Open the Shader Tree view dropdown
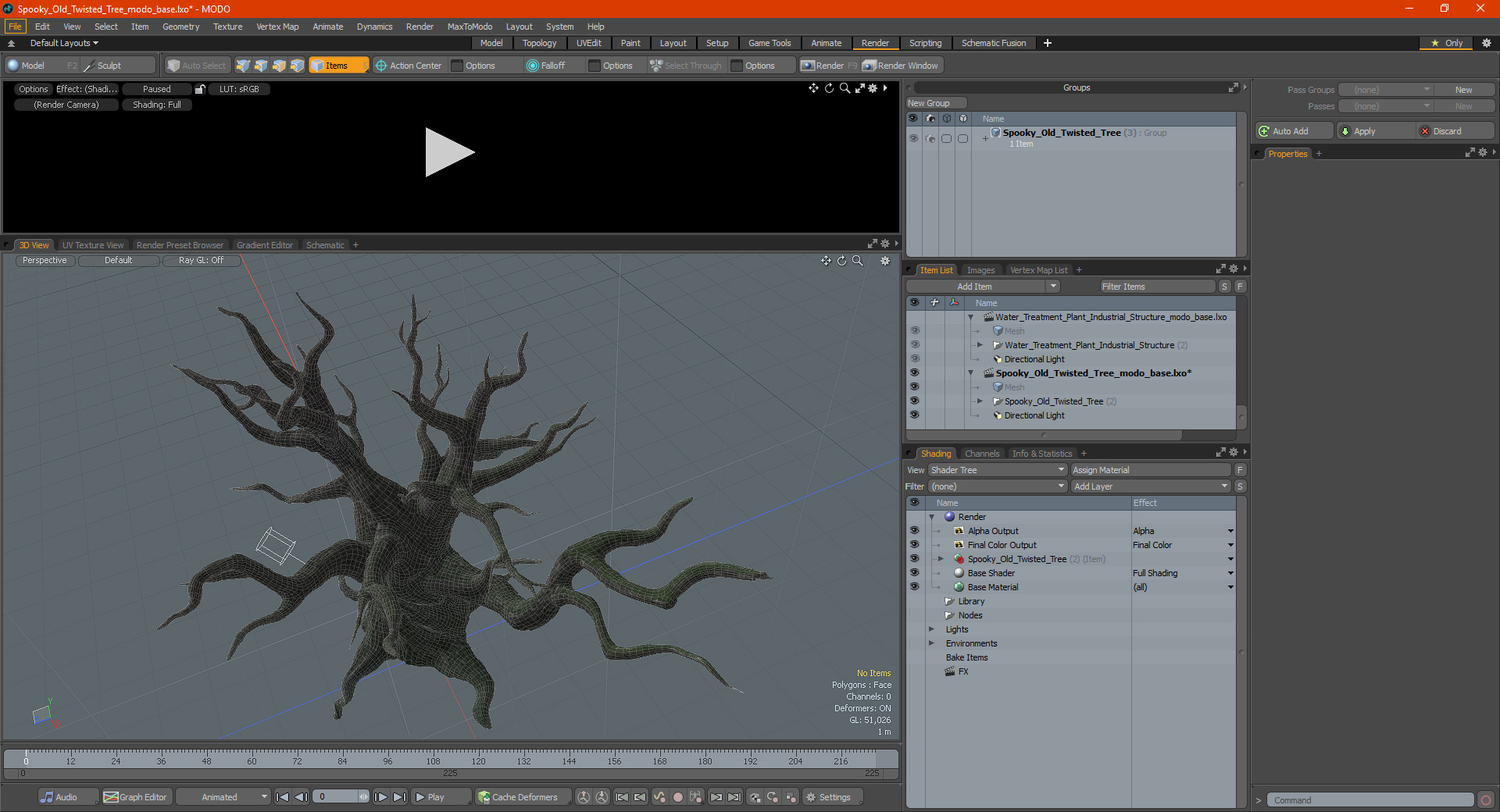This screenshot has height=812, width=1500. 997,470
